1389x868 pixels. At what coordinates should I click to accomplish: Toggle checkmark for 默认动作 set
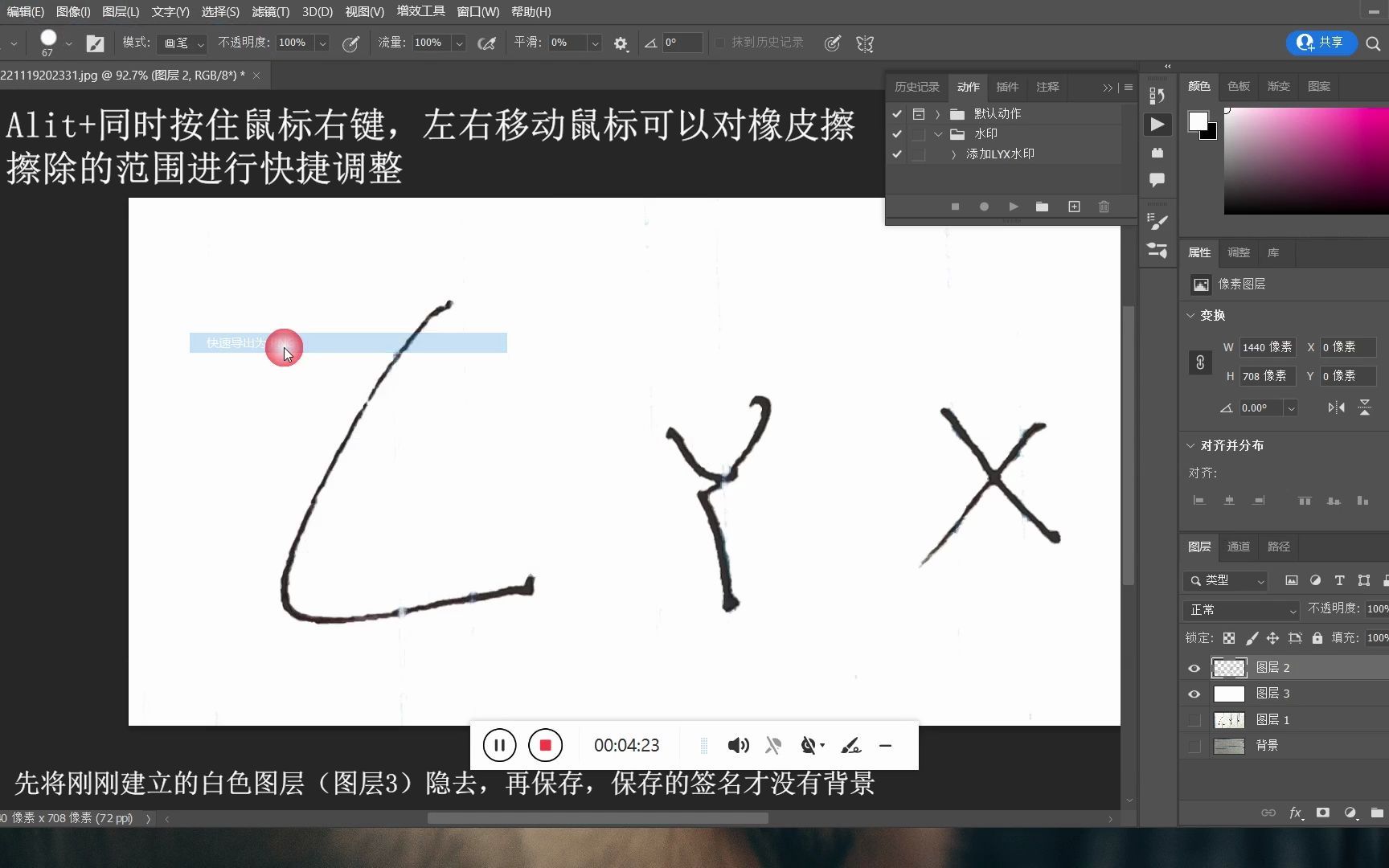click(x=897, y=114)
